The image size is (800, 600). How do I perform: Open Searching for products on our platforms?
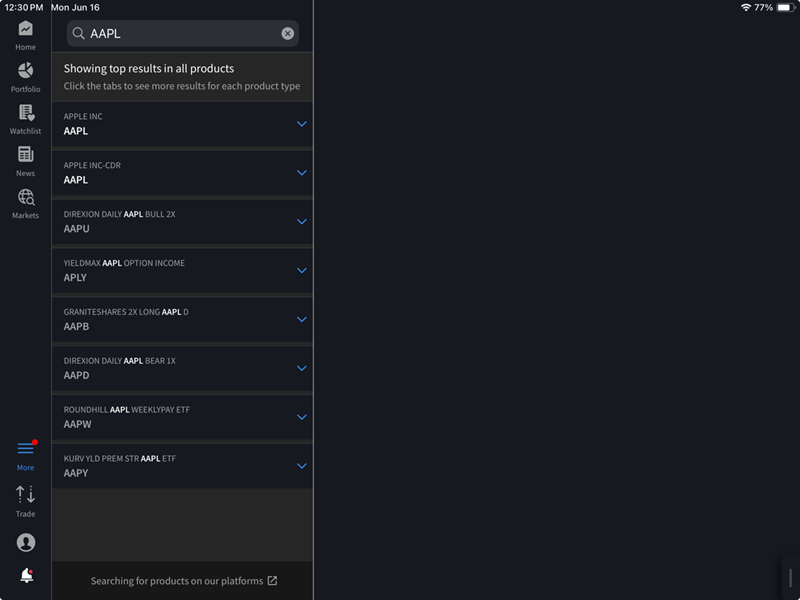pos(182,580)
